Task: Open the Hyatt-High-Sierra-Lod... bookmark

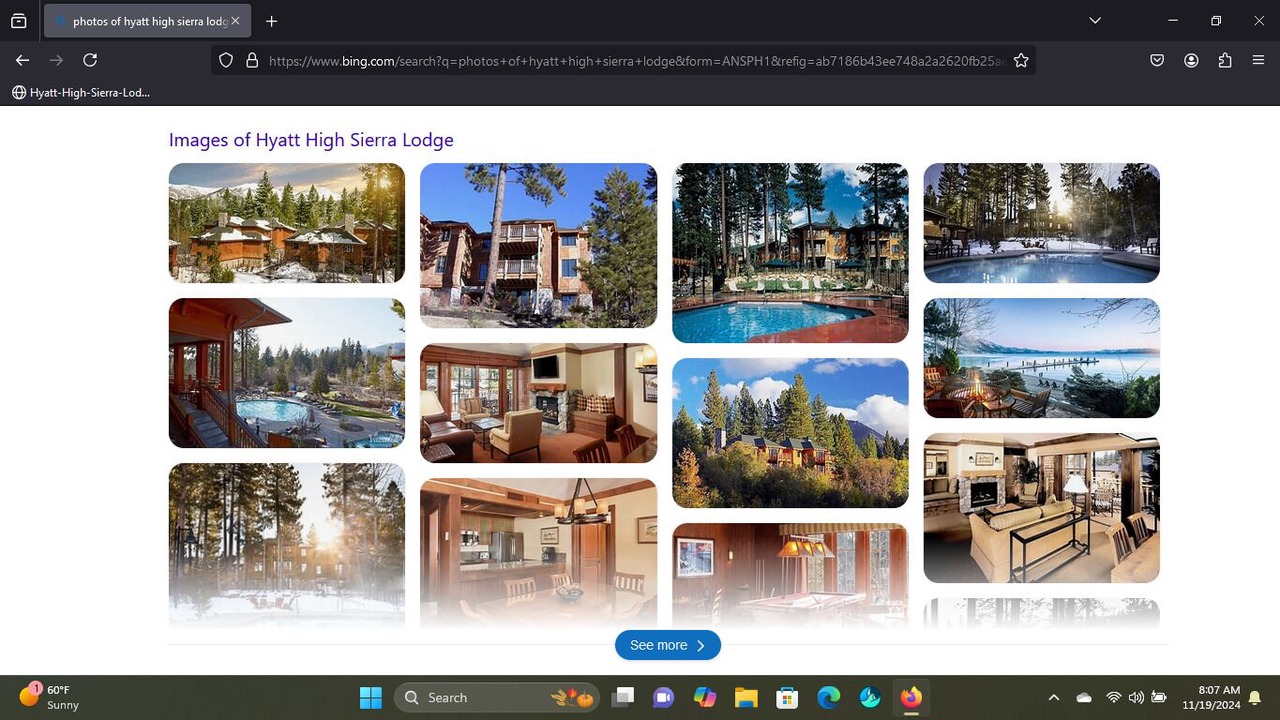Action: [81, 92]
